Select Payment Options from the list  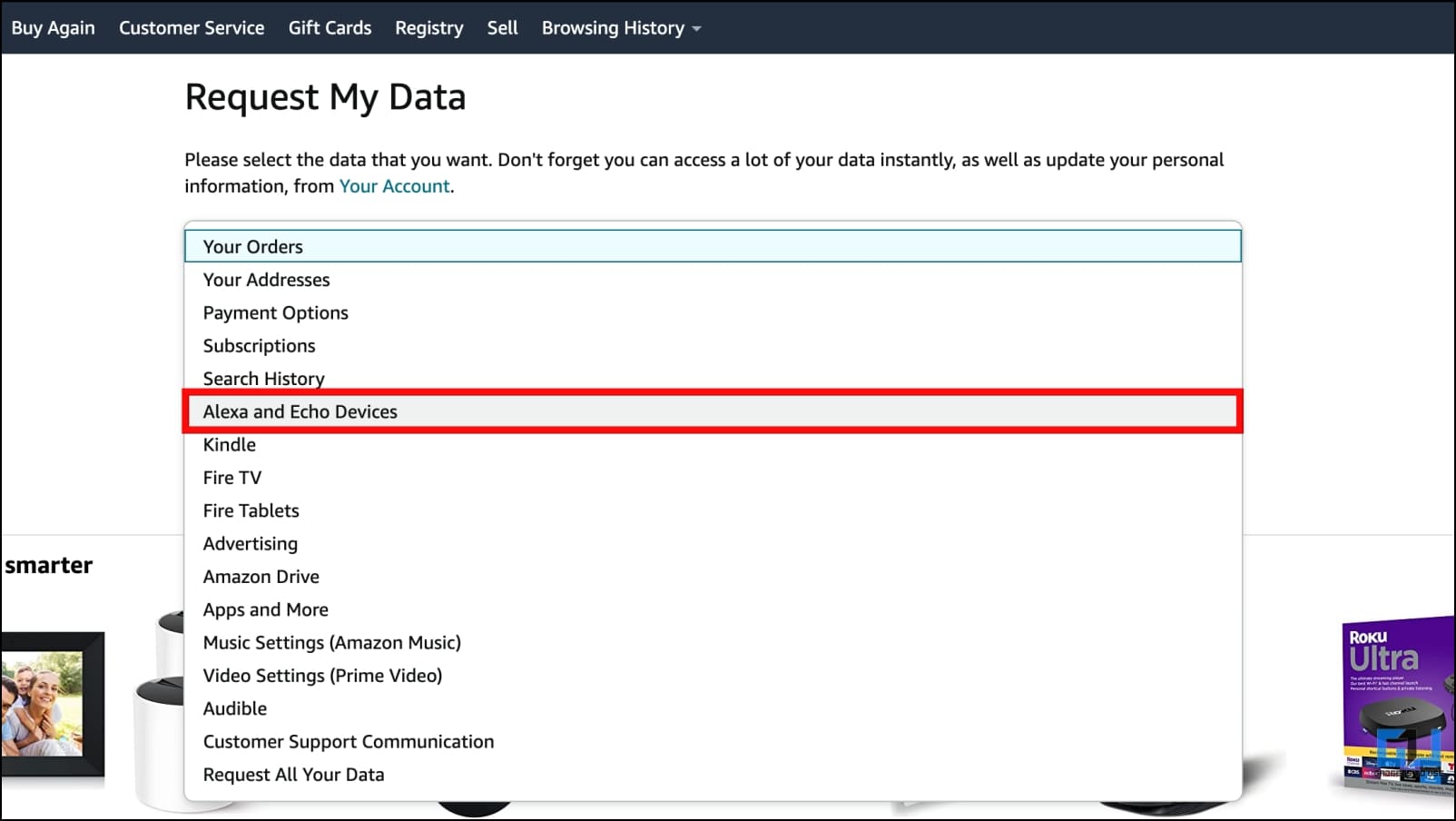tap(713, 312)
